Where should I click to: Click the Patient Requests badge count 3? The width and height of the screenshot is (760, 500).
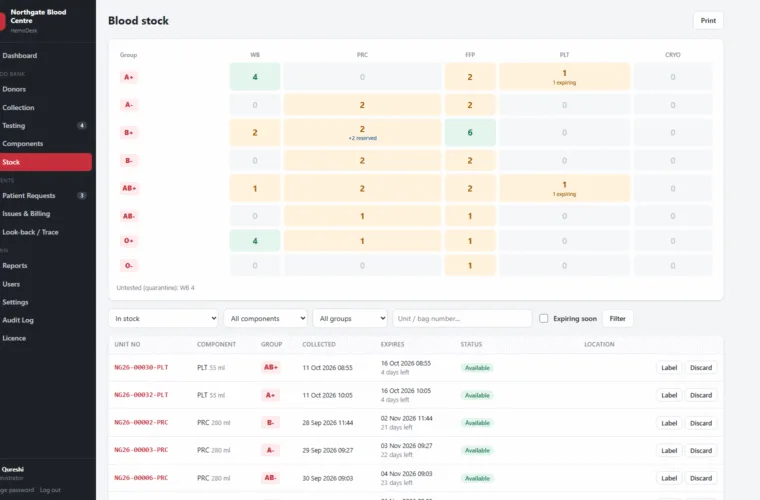tap(82, 196)
